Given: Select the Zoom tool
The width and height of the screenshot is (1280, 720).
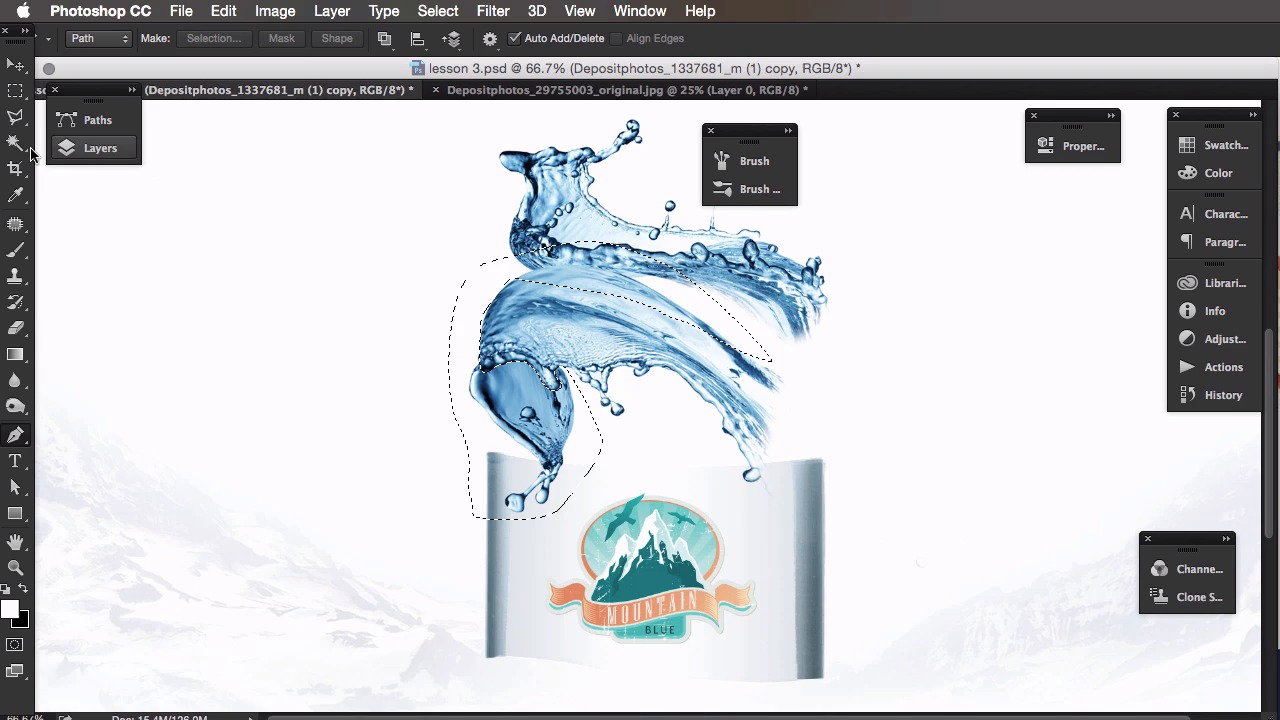Looking at the screenshot, I should point(15,568).
